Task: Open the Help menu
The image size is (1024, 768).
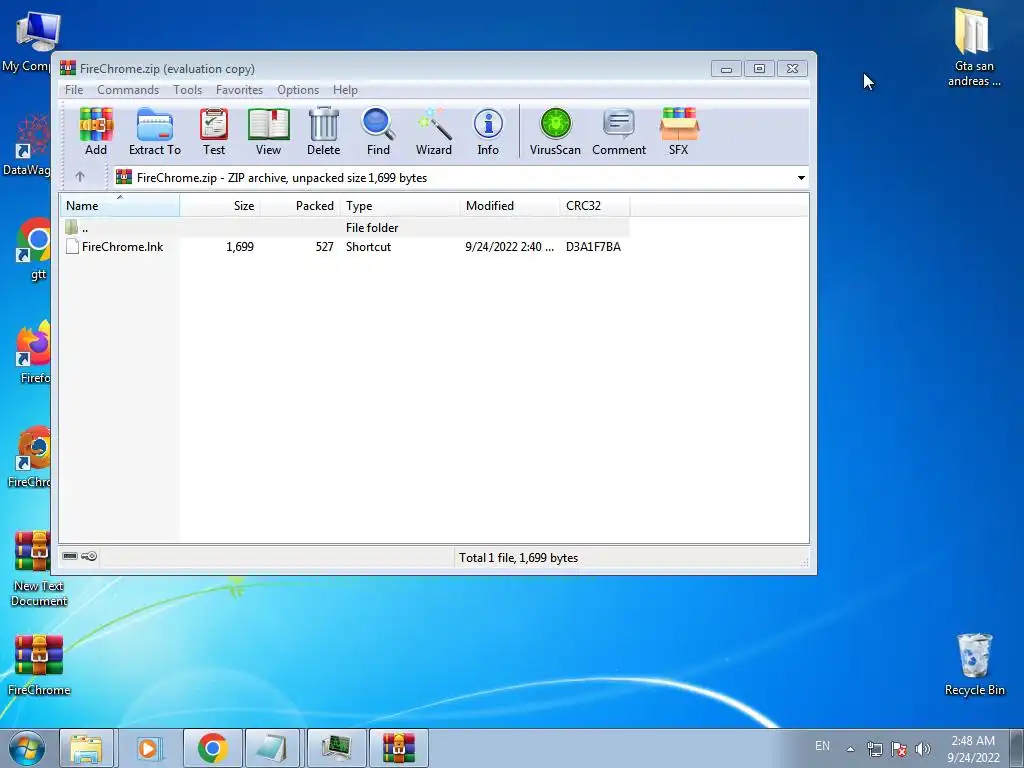Action: [x=345, y=90]
